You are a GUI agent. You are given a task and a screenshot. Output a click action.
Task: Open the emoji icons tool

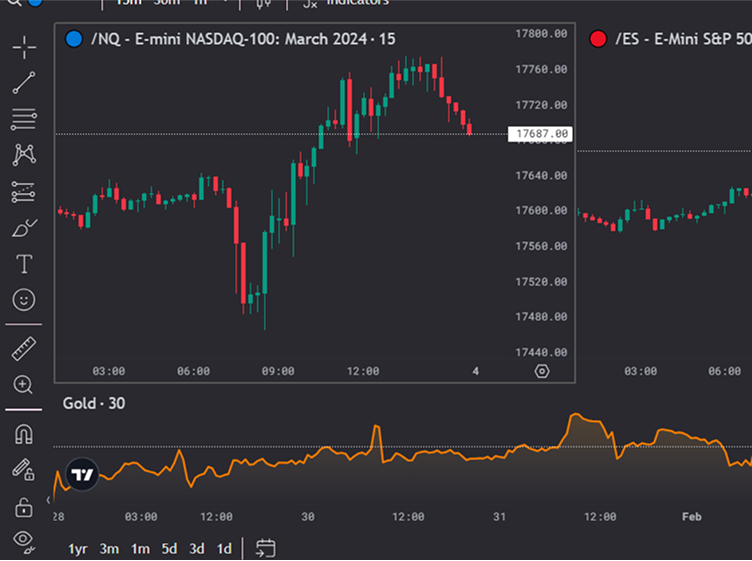click(x=24, y=300)
